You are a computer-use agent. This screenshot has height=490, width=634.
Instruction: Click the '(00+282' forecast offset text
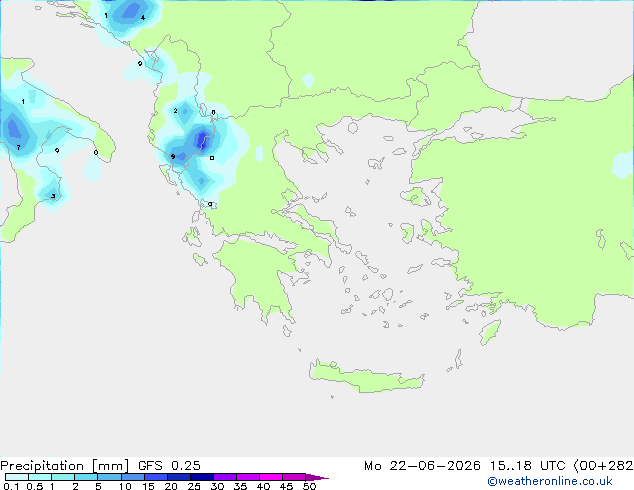[603, 466]
